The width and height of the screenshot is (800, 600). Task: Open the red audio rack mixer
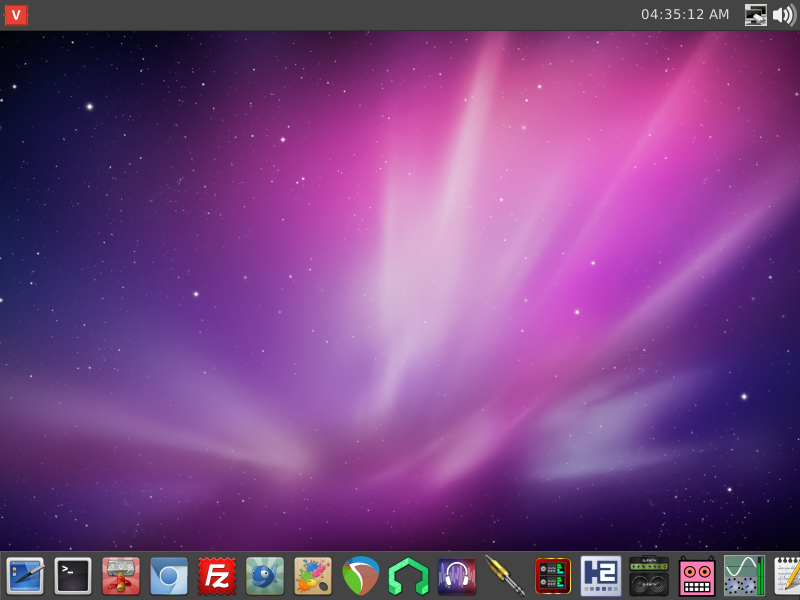(x=553, y=576)
